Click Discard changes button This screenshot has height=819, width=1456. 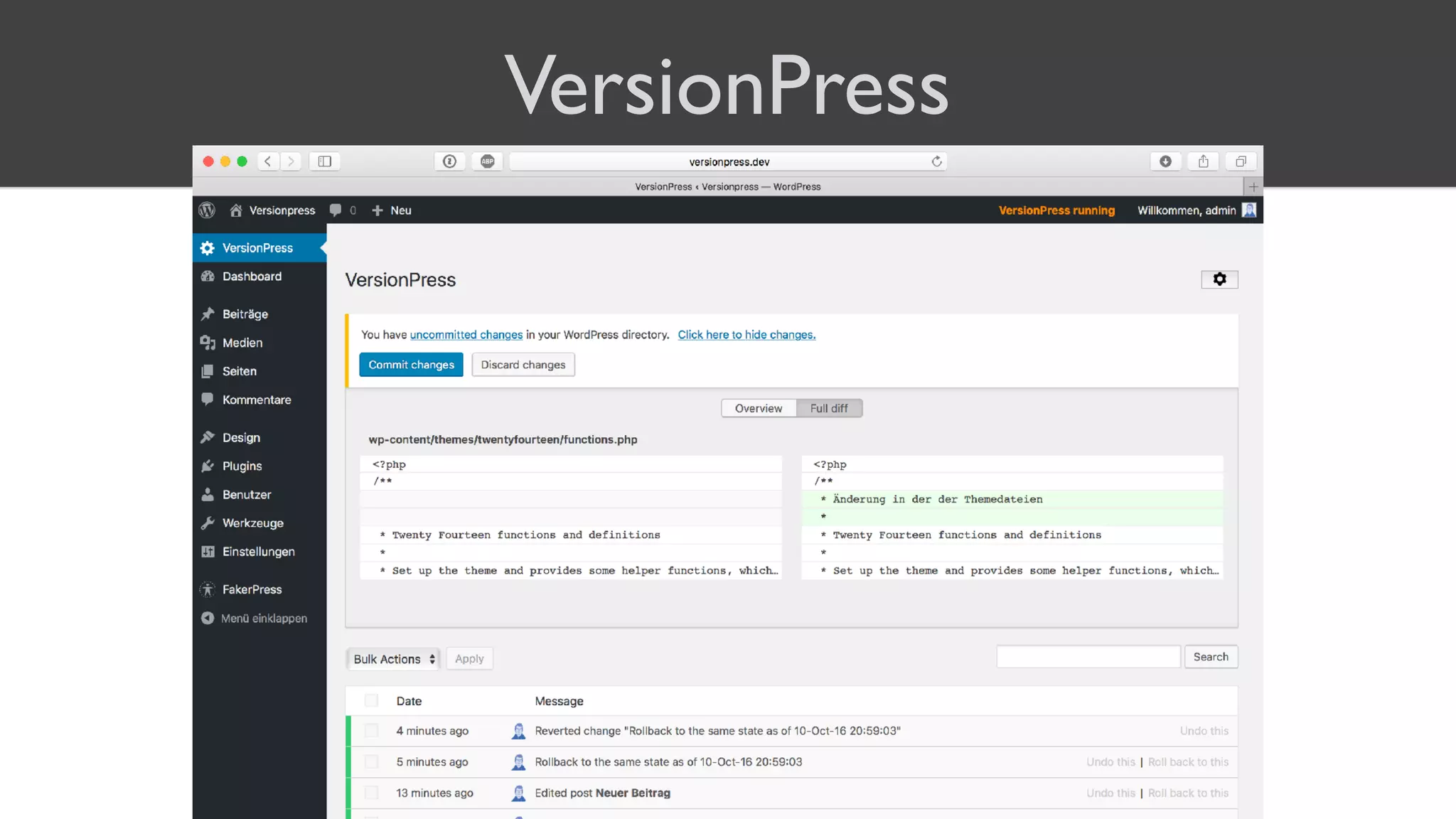pos(523,365)
